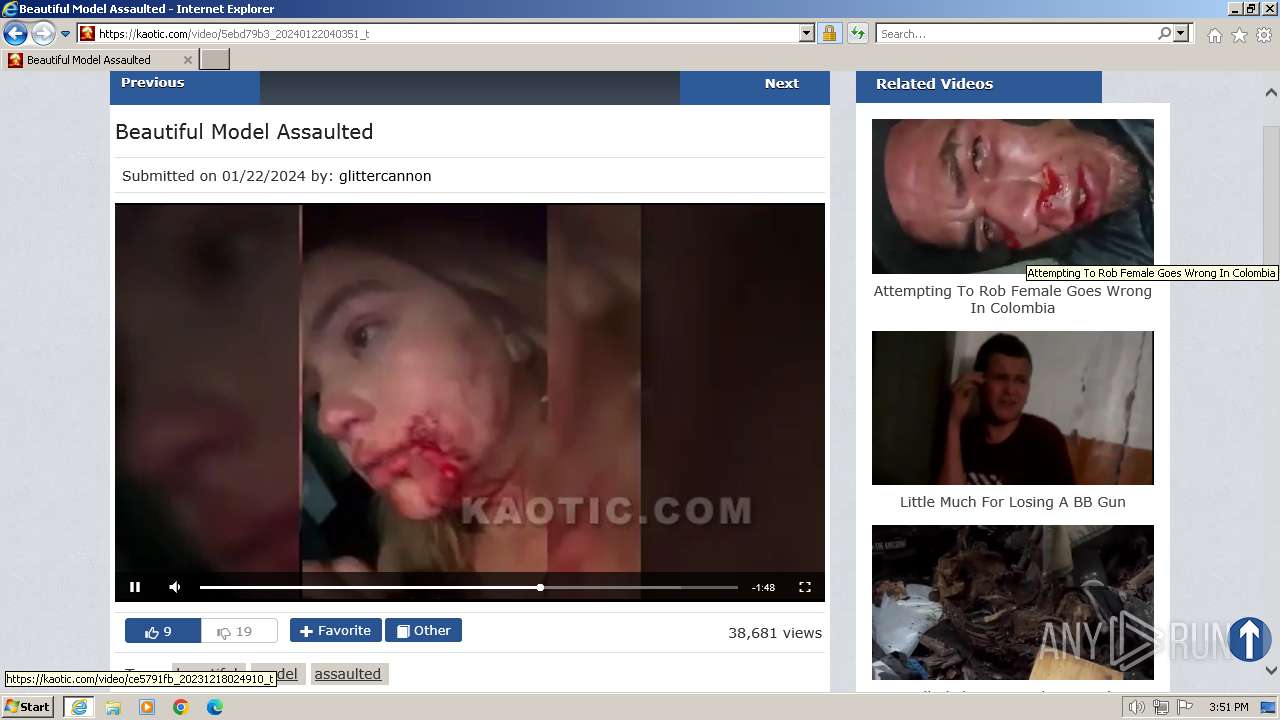Viewport: 1280px width, 720px height.
Task: Click the browser Forward arrow
Action: point(43,34)
